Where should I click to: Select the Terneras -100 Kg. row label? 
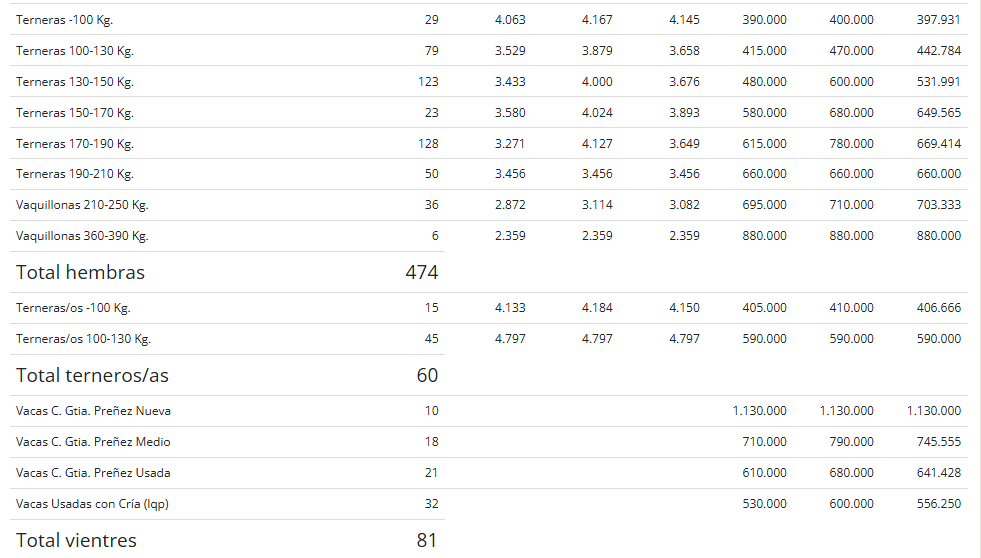click(x=64, y=20)
